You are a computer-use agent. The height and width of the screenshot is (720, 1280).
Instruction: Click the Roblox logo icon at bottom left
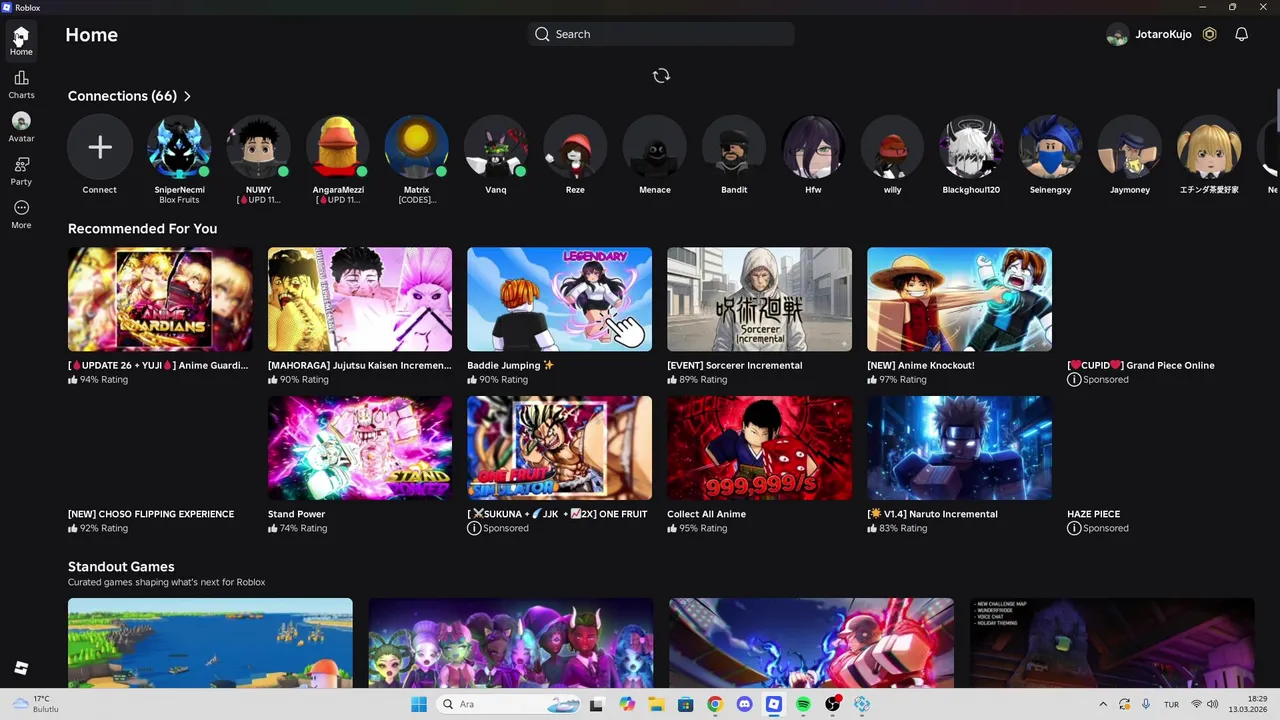tap(21, 668)
